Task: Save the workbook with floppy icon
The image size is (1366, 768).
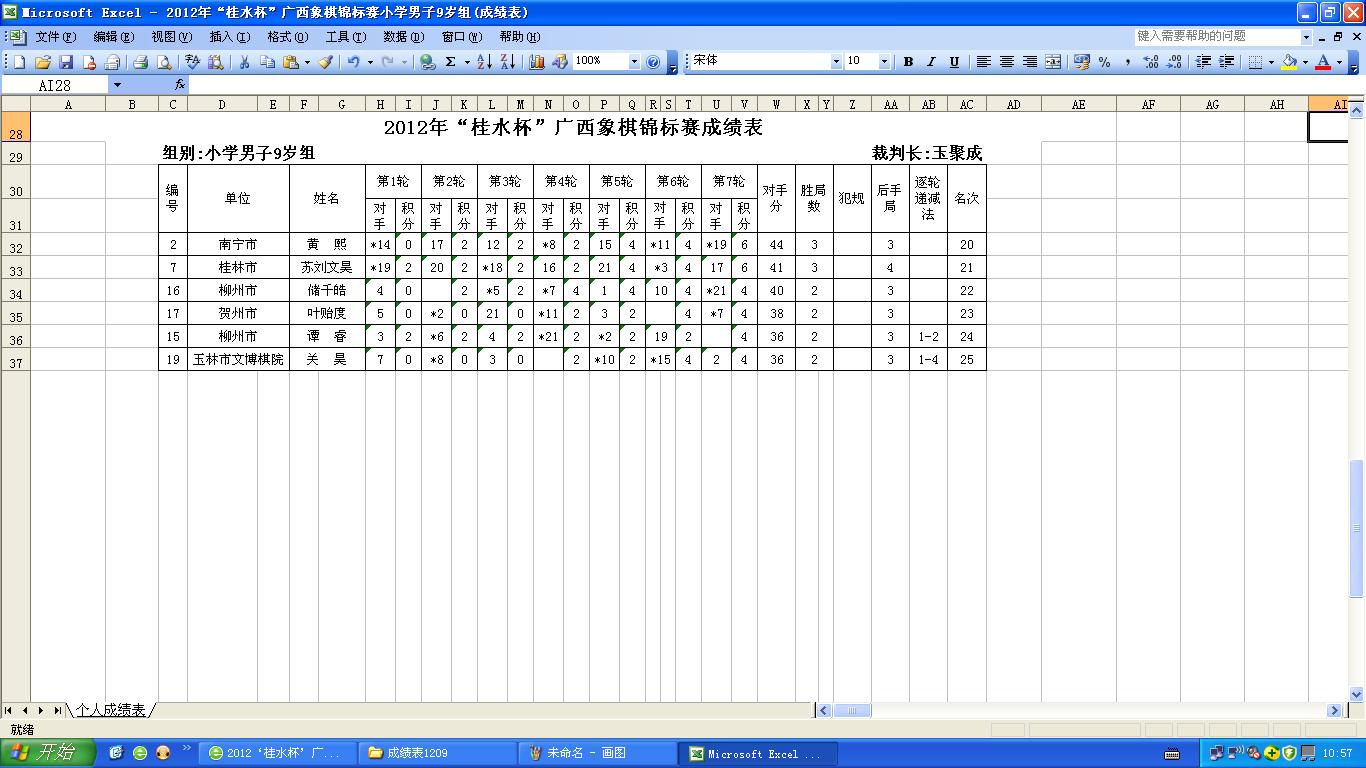Action: [66, 62]
